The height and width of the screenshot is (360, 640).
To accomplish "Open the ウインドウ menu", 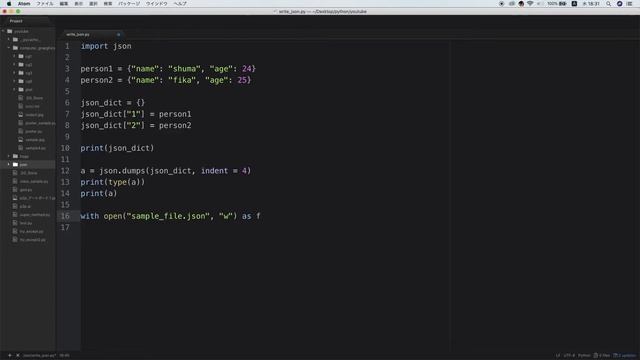I will (x=157, y=4).
